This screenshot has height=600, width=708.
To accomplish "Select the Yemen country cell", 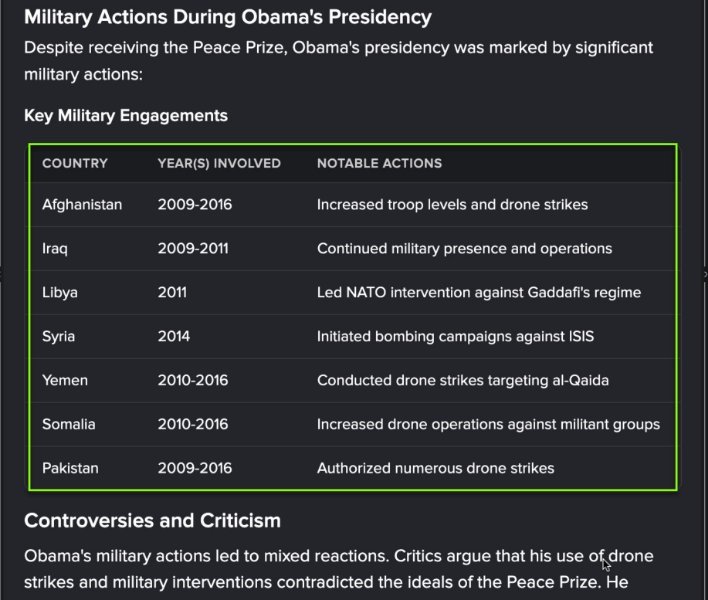I will click(x=65, y=380).
